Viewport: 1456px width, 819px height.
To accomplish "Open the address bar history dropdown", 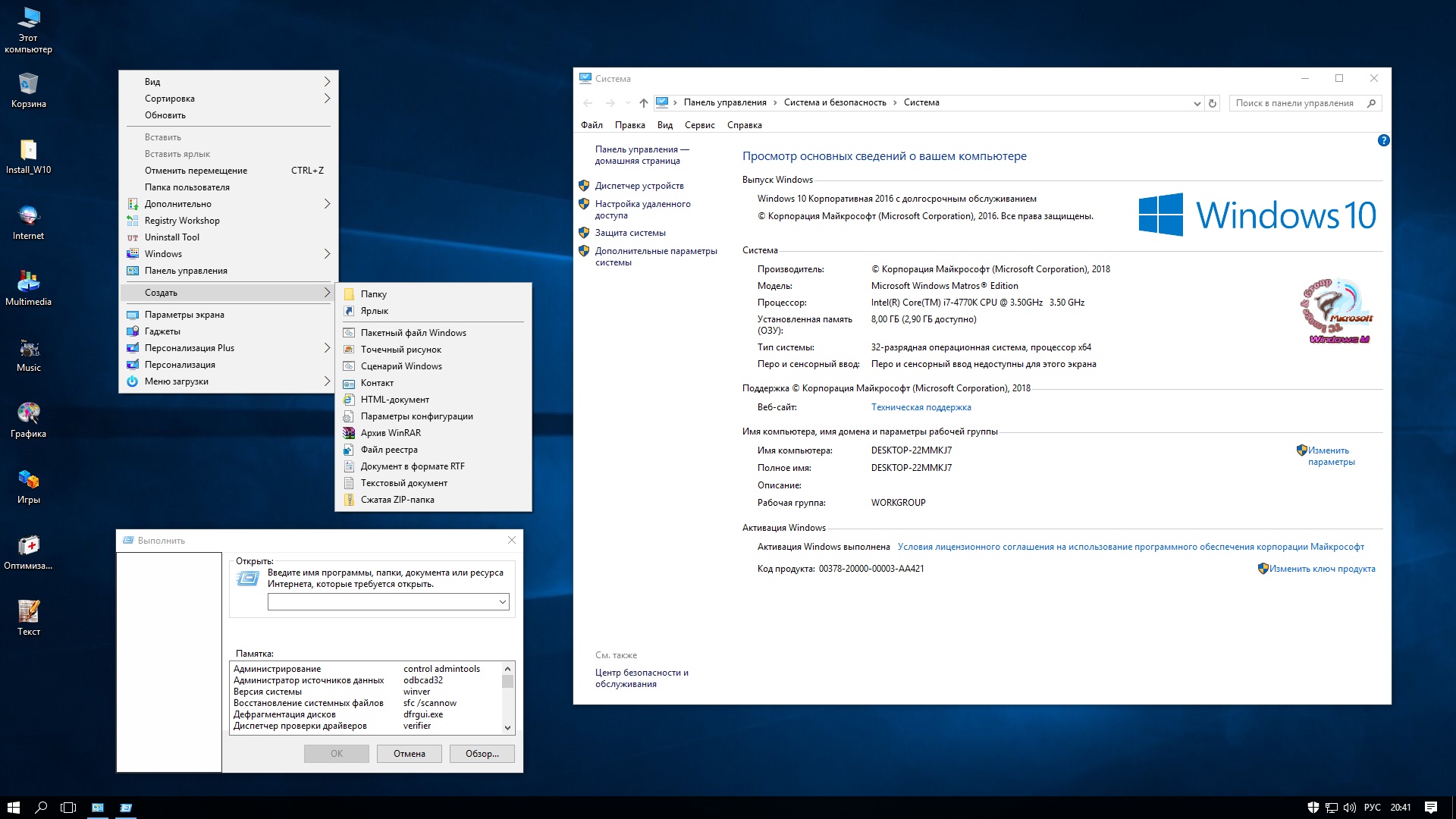I will tap(1197, 103).
